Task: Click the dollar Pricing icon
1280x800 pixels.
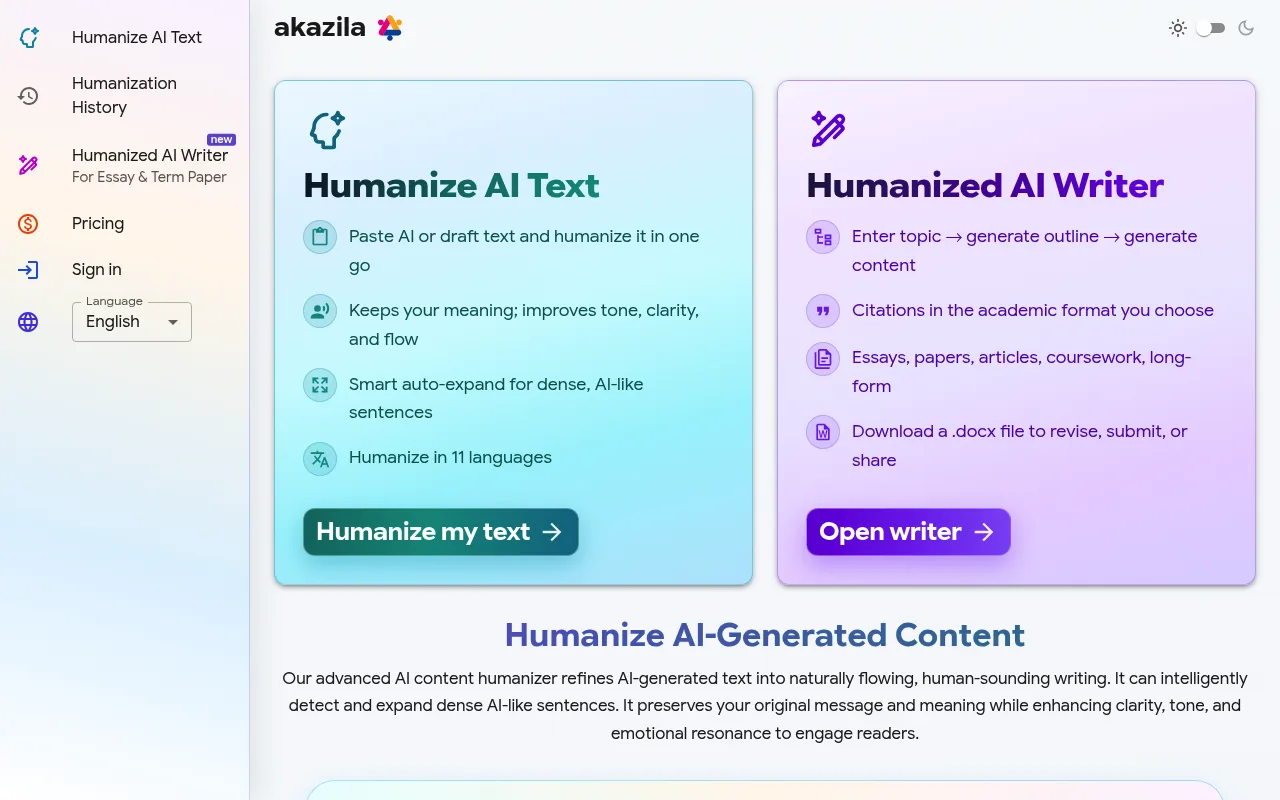Action: [x=28, y=224]
